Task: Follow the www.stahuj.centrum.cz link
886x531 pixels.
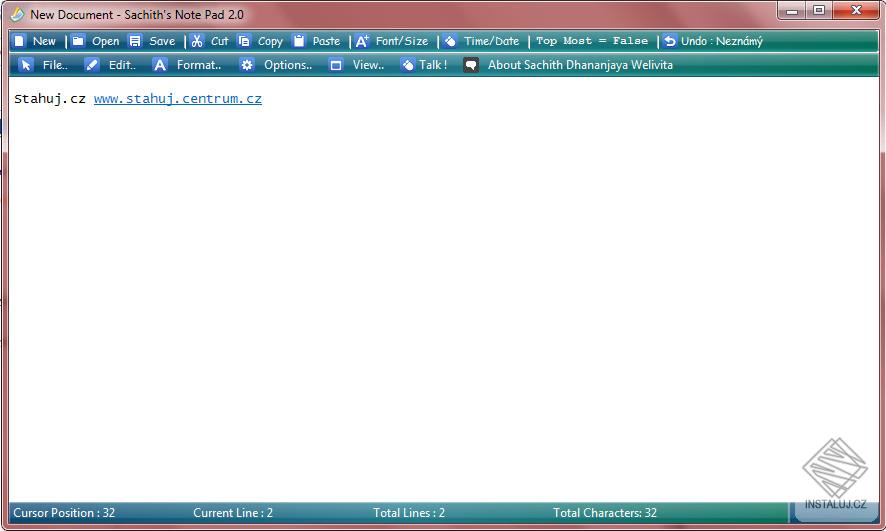Action: (x=177, y=99)
